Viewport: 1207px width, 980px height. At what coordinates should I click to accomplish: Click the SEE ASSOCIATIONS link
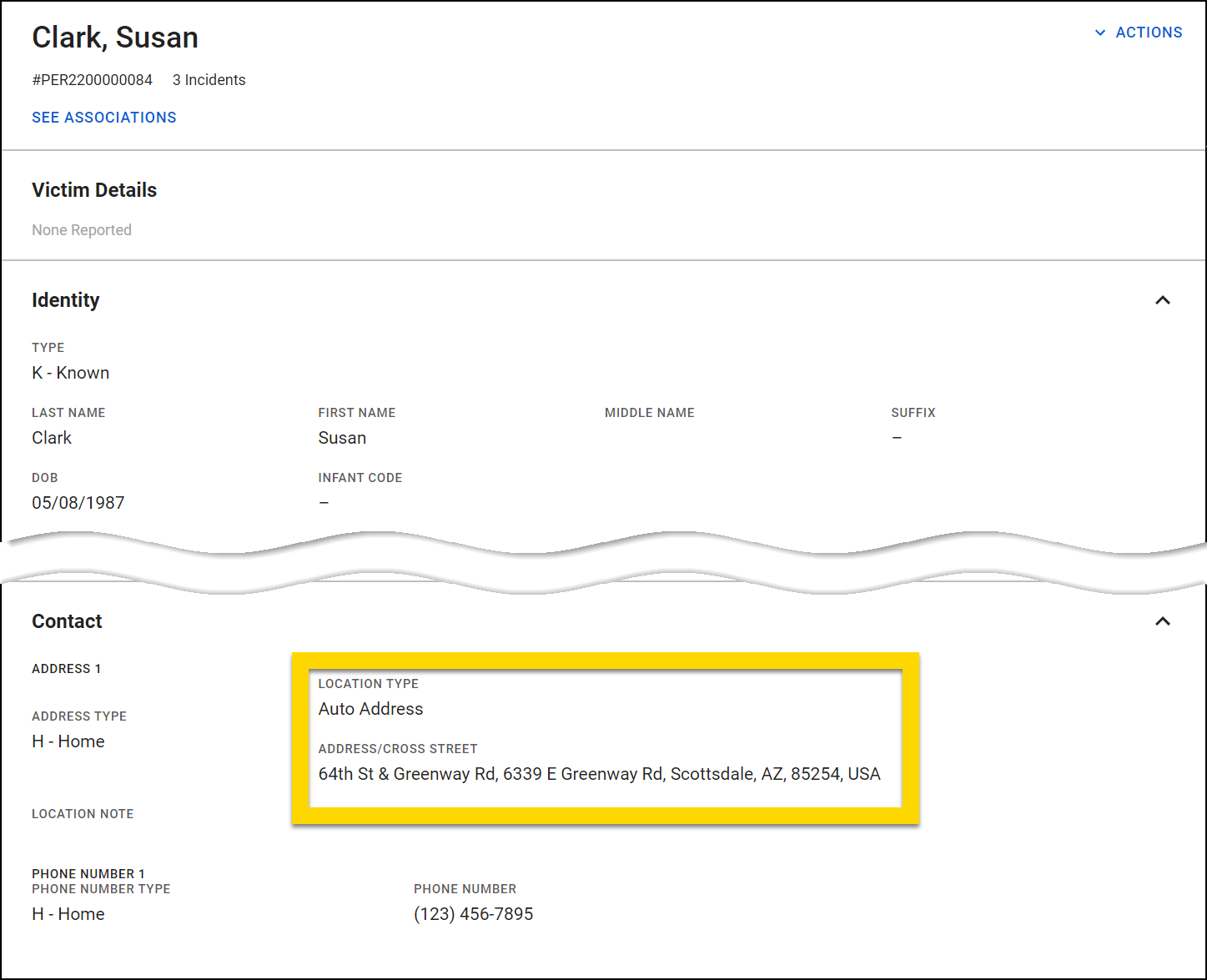click(x=103, y=117)
